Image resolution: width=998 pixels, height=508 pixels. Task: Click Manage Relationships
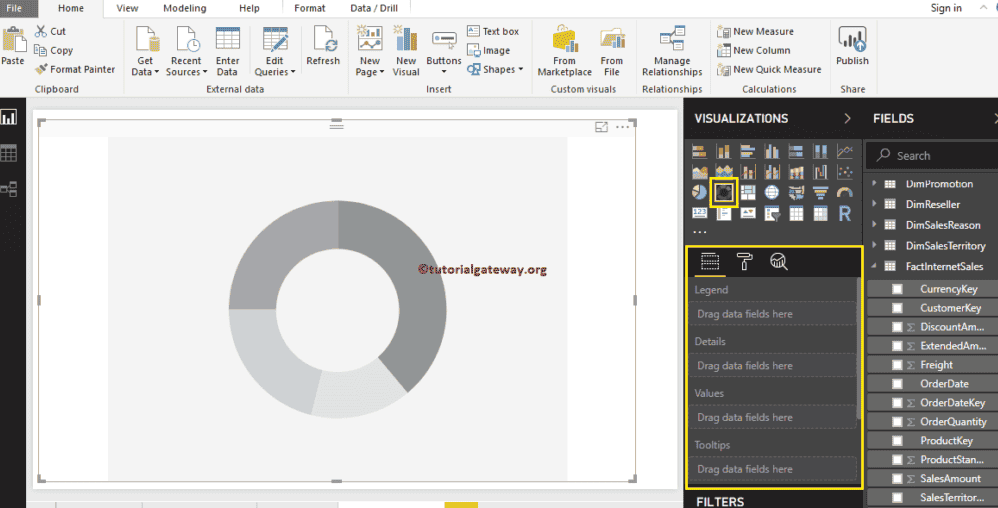pos(672,52)
